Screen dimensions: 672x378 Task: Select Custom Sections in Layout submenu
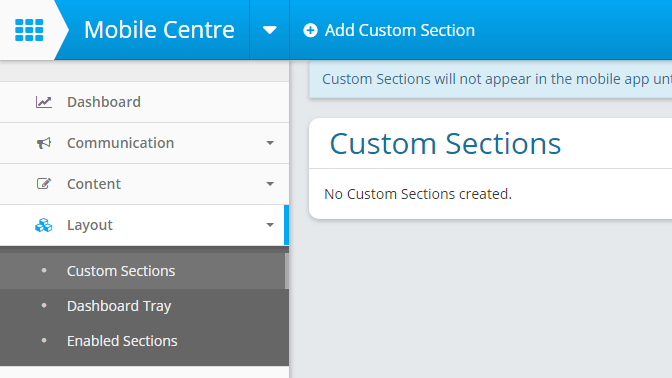click(144, 271)
